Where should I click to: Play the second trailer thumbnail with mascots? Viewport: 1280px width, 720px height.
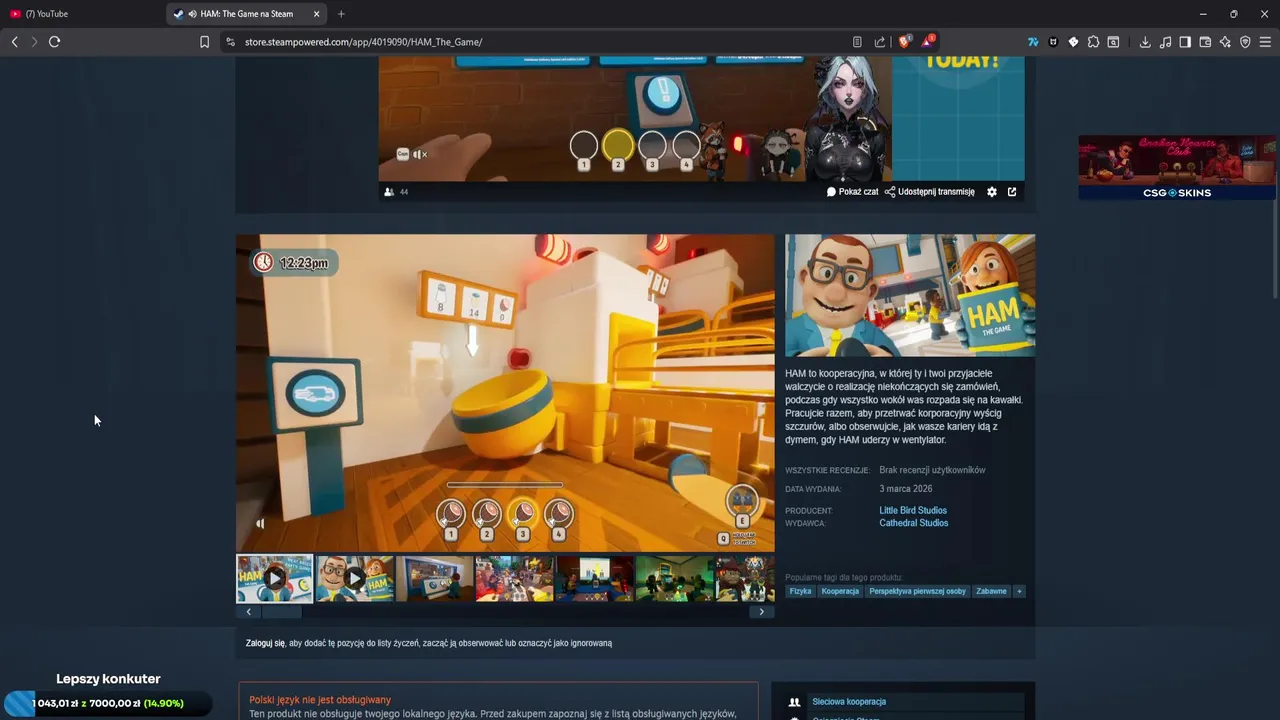(x=355, y=578)
